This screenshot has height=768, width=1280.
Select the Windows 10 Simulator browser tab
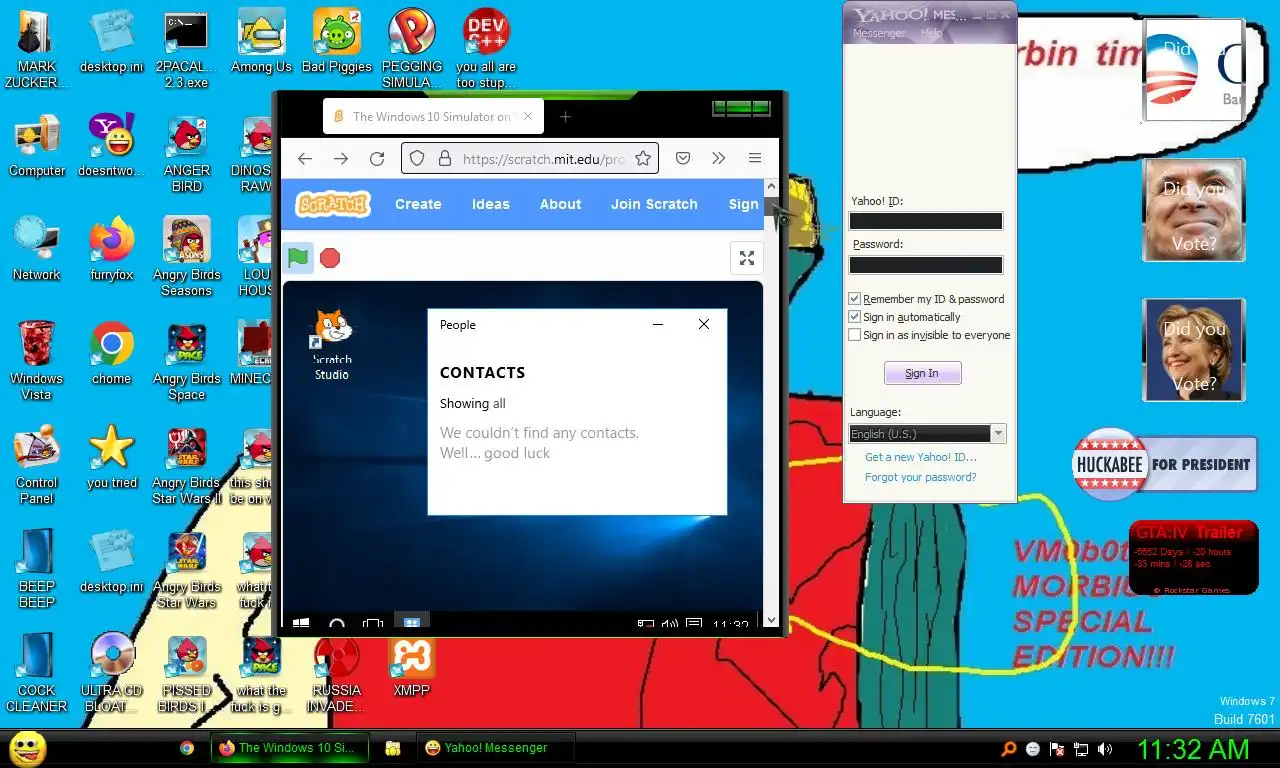click(x=434, y=116)
